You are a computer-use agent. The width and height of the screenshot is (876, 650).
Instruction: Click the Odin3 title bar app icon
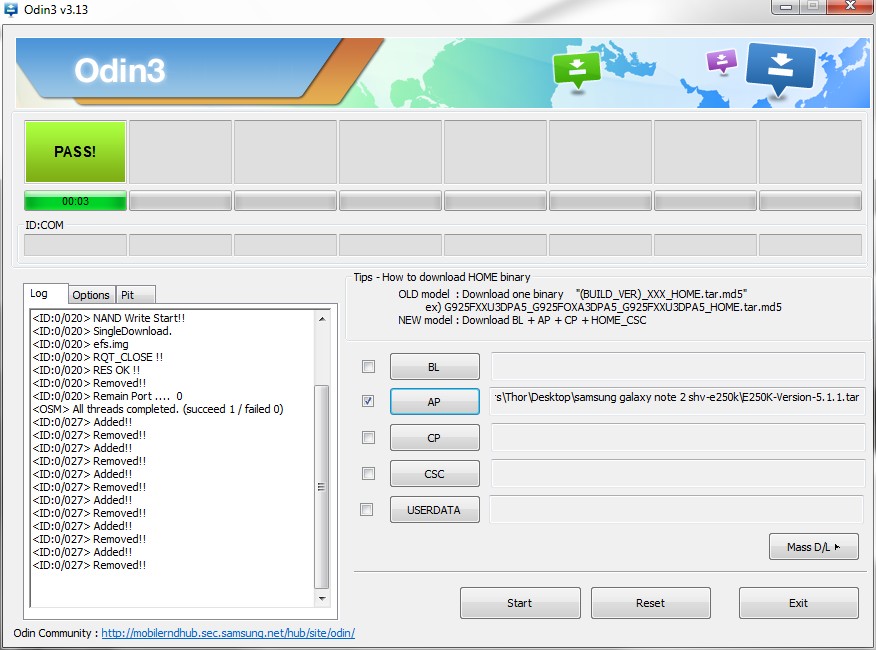(x=11, y=9)
